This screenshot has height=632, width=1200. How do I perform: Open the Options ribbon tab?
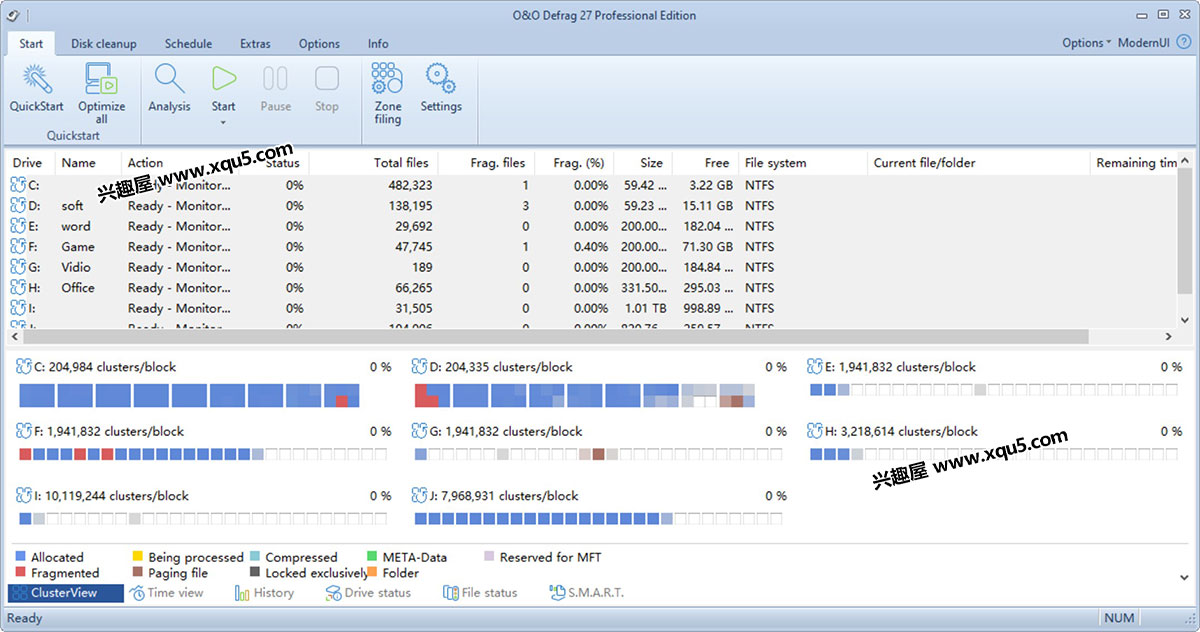[319, 44]
